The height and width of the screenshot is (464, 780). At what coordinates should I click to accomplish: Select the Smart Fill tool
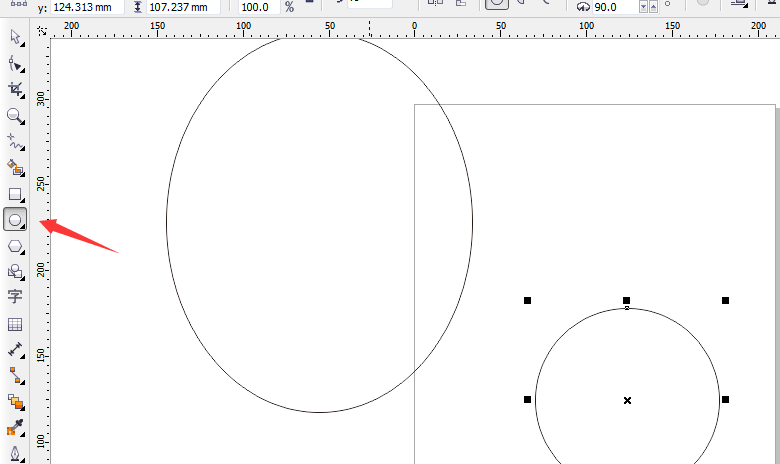pos(15,168)
